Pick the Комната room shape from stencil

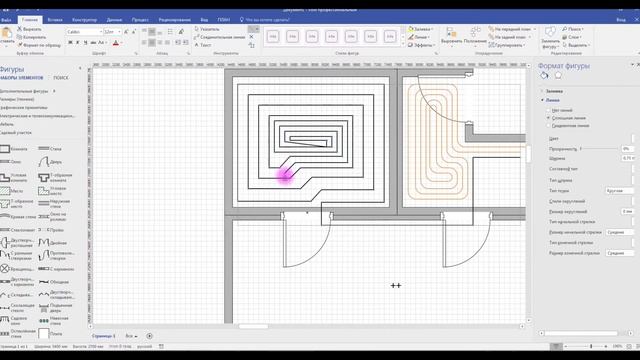pyautogui.click(x=14, y=149)
